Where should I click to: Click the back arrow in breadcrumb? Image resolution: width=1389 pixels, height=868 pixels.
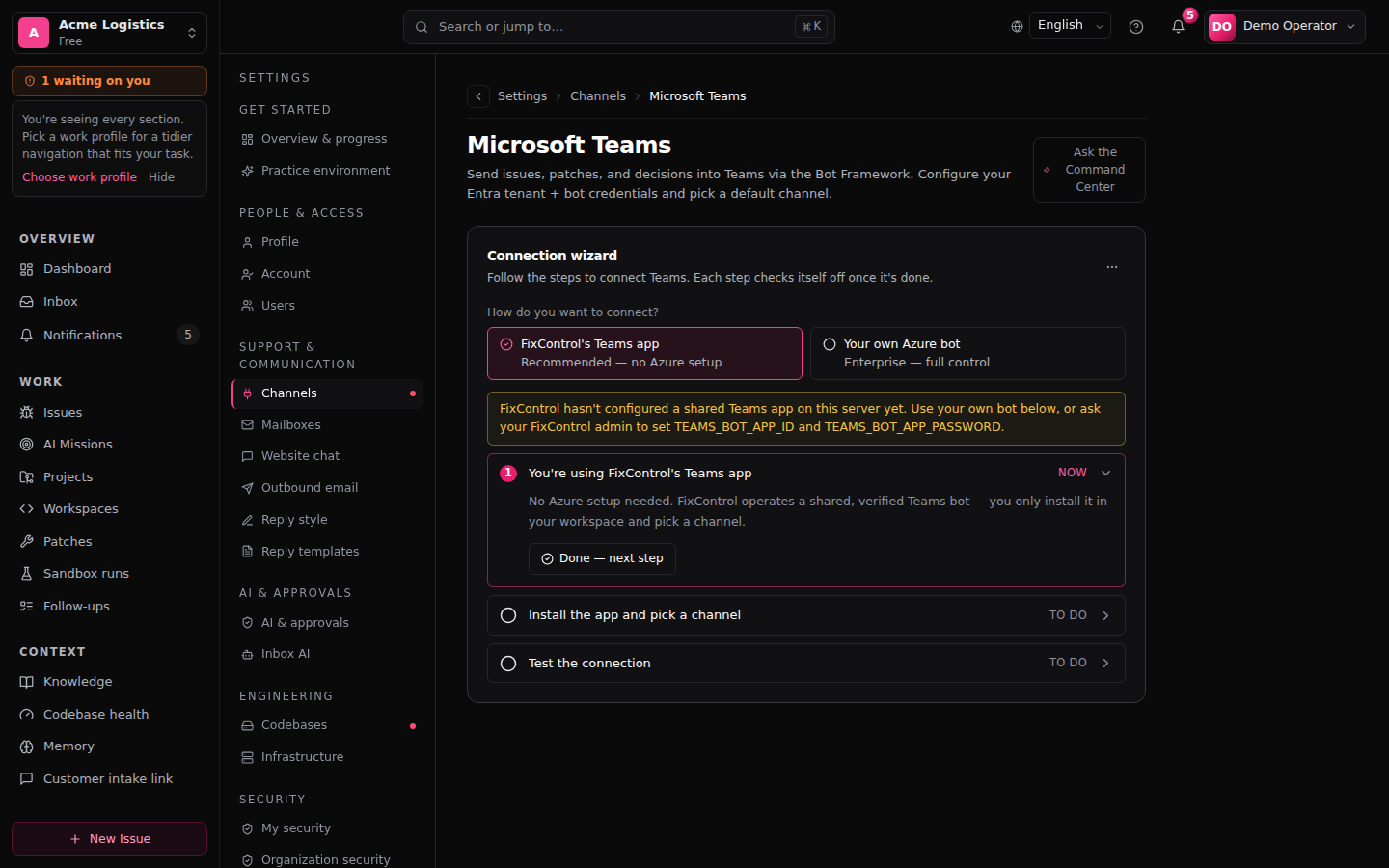pyautogui.click(x=478, y=96)
